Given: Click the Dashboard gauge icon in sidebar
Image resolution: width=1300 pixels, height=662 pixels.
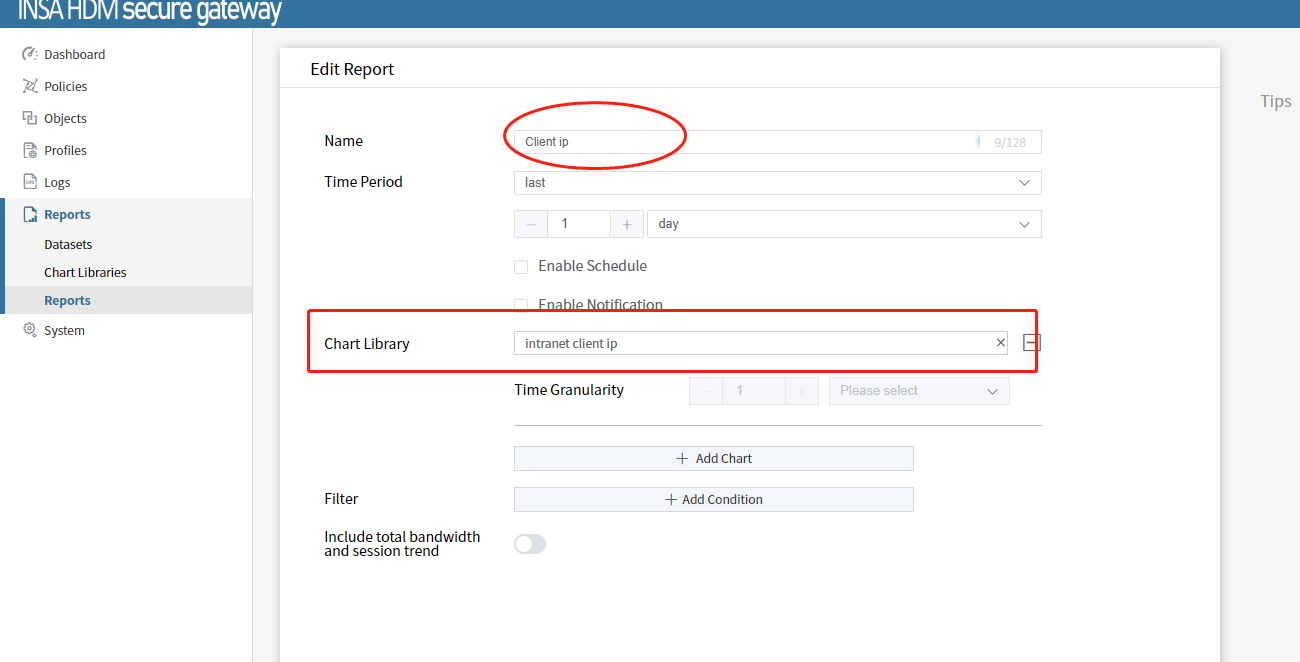Looking at the screenshot, I should [x=30, y=54].
